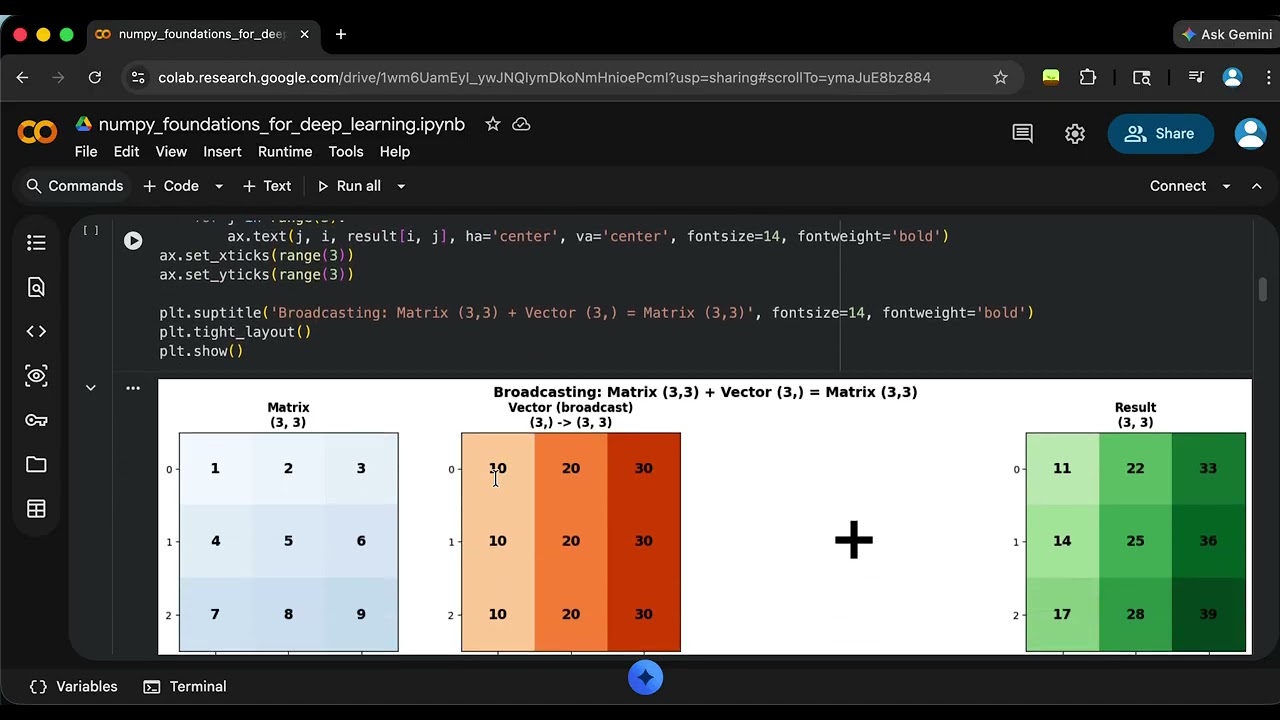The width and height of the screenshot is (1280, 720).
Task: Add a Code cell
Action: [171, 186]
